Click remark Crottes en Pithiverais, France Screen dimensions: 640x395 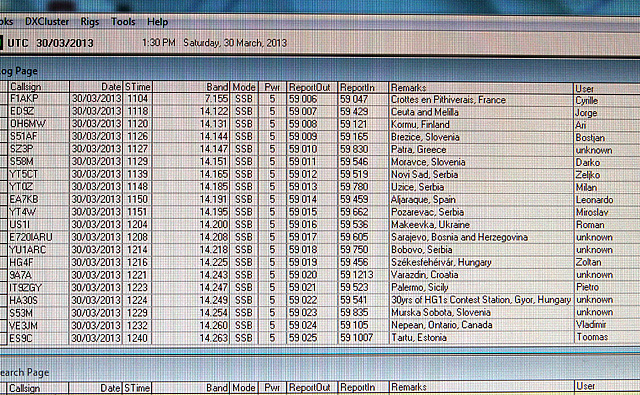click(x=448, y=100)
